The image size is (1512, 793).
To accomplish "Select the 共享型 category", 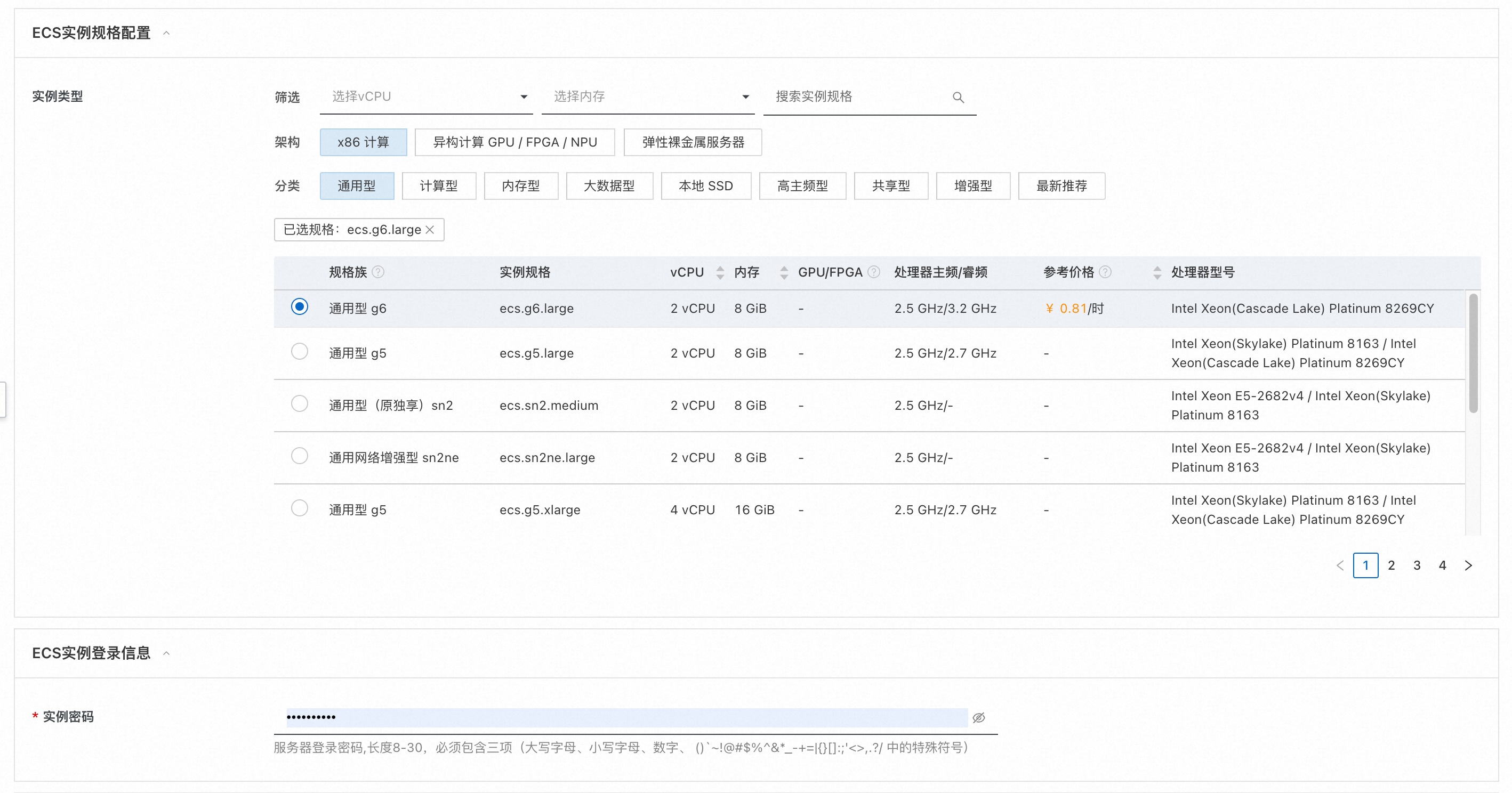I will pos(891,186).
